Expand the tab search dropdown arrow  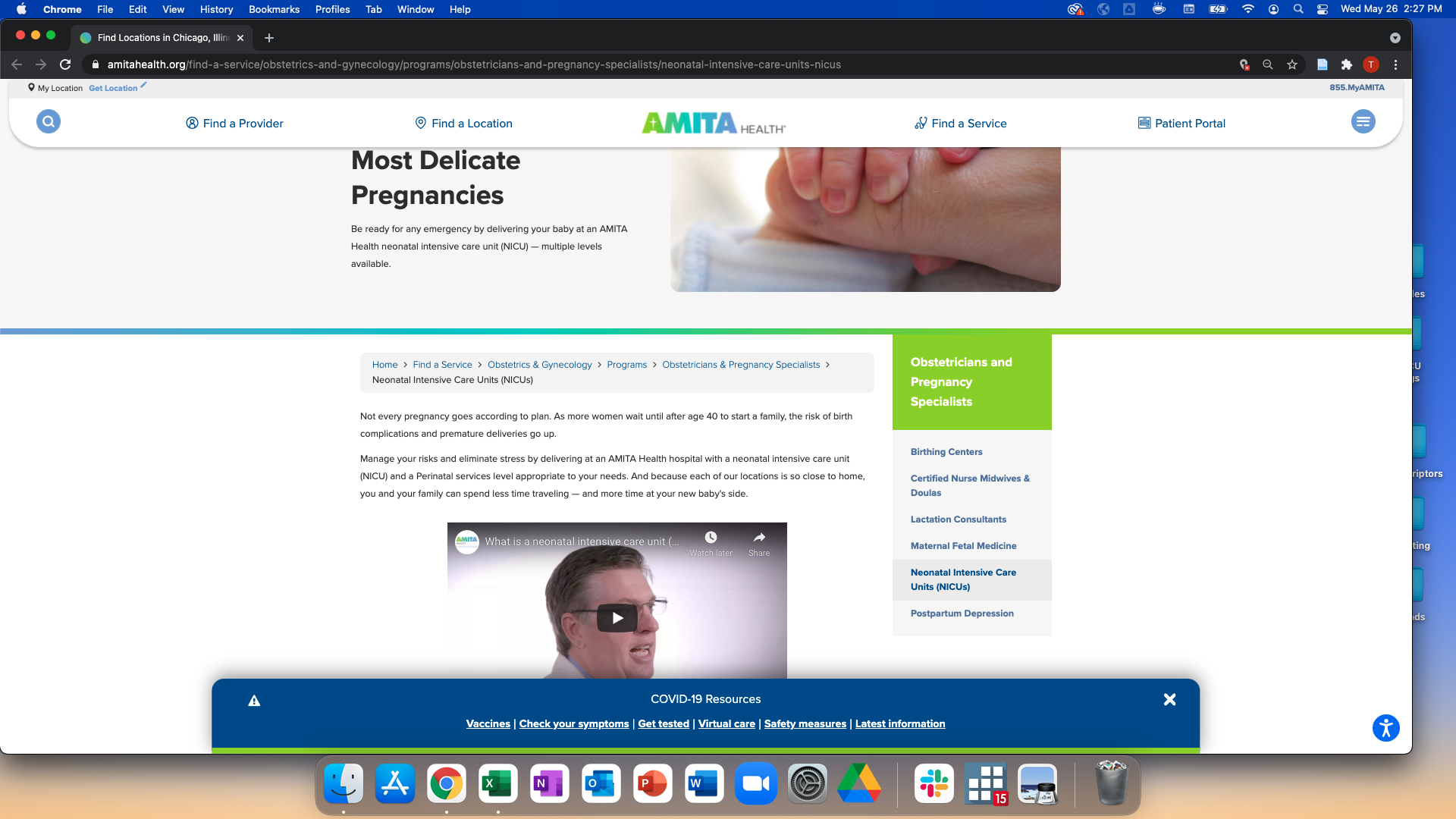click(x=1395, y=38)
